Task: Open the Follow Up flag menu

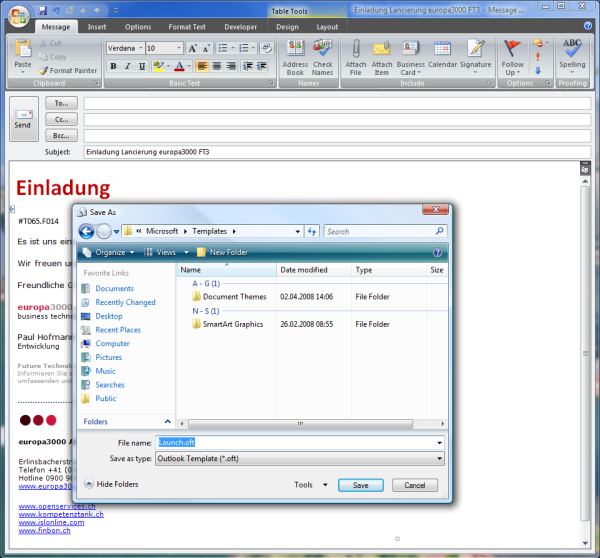Action: click(x=512, y=57)
